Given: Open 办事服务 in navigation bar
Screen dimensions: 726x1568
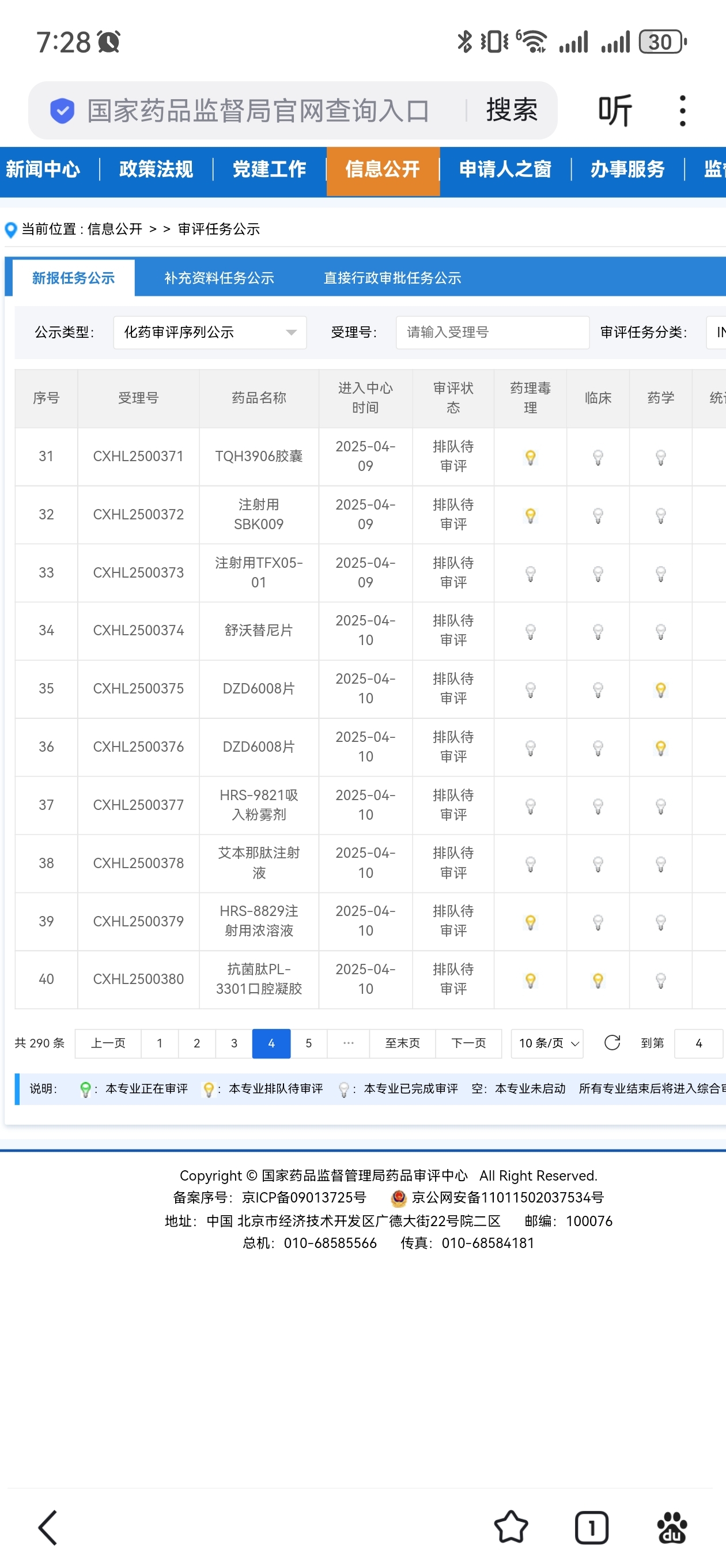Looking at the screenshot, I should pos(627,169).
